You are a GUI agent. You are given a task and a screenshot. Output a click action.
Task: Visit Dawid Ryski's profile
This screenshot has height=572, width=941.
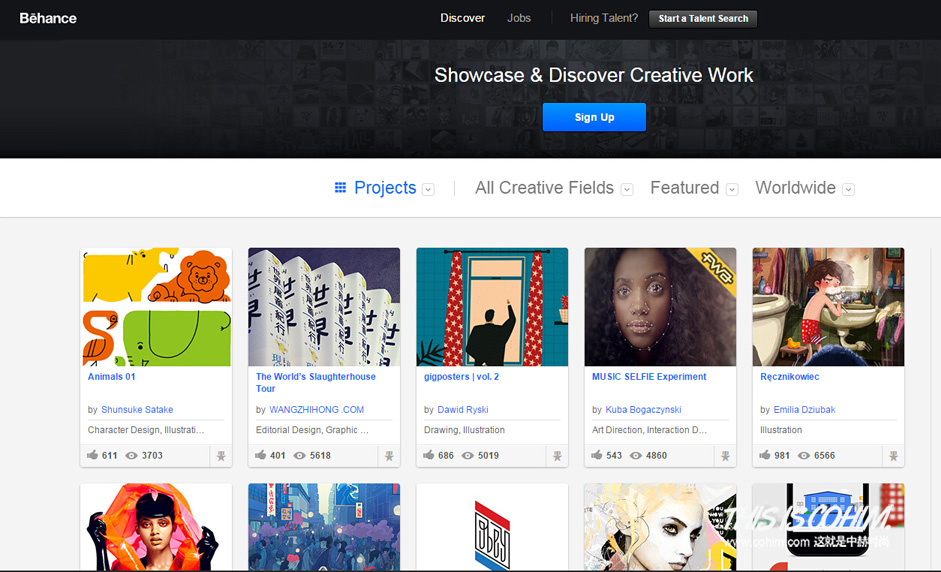[463, 410]
